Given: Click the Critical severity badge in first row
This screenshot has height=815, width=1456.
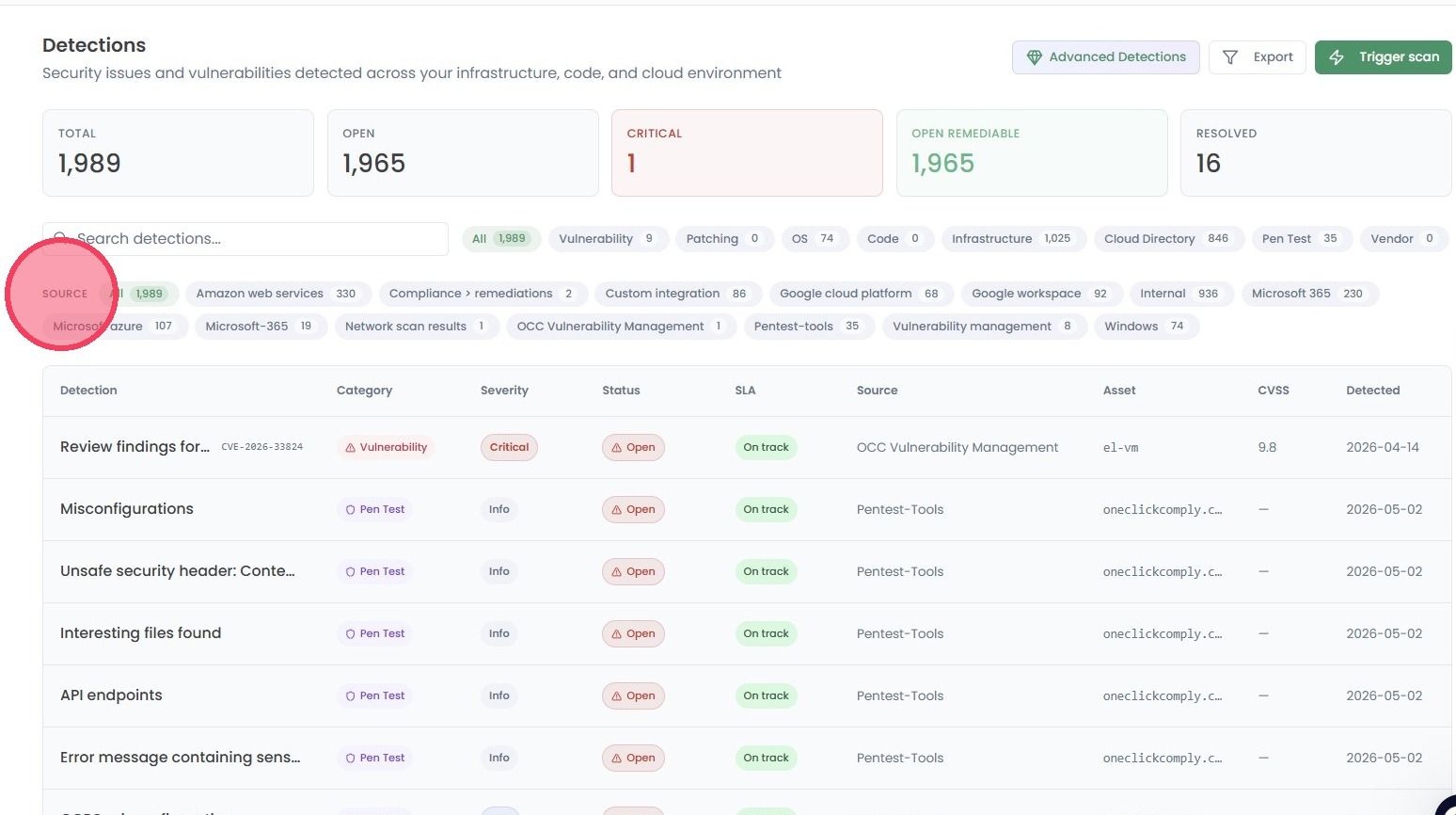Looking at the screenshot, I should click(x=509, y=448).
